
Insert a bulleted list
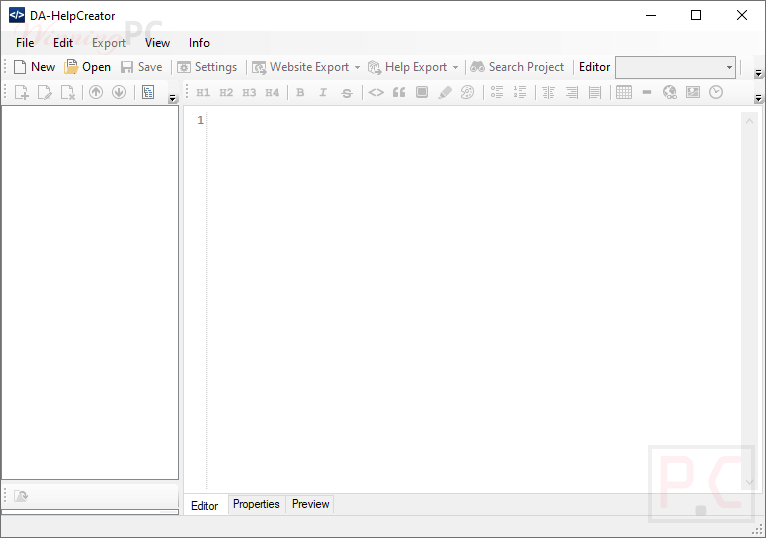(497, 92)
